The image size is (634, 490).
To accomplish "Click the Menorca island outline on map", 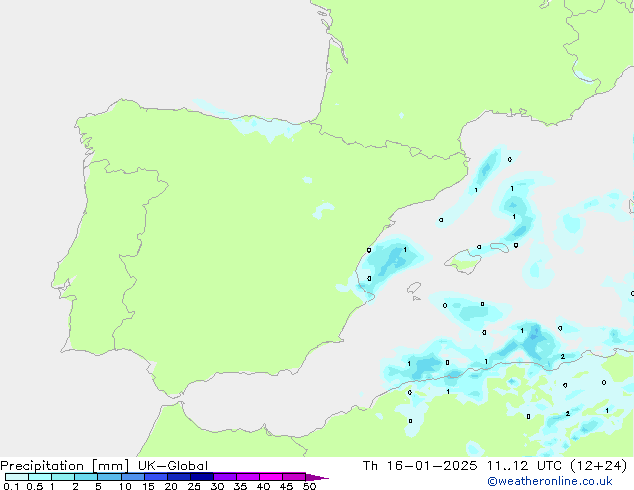I will tap(499, 247).
